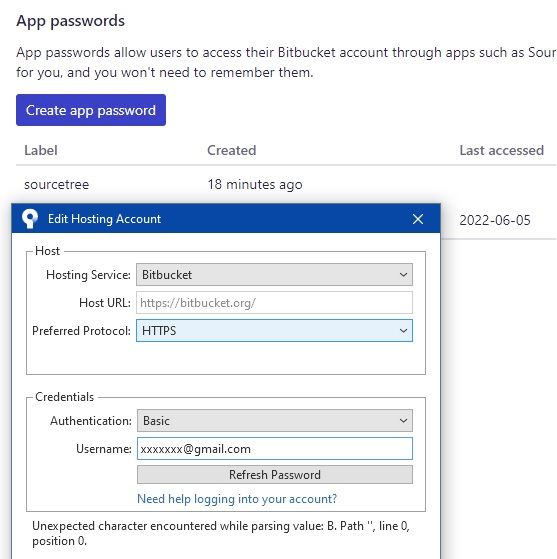Viewport: 557px width, 559px height.
Task: Click the Username input field
Action: pyautogui.click(x=275, y=448)
